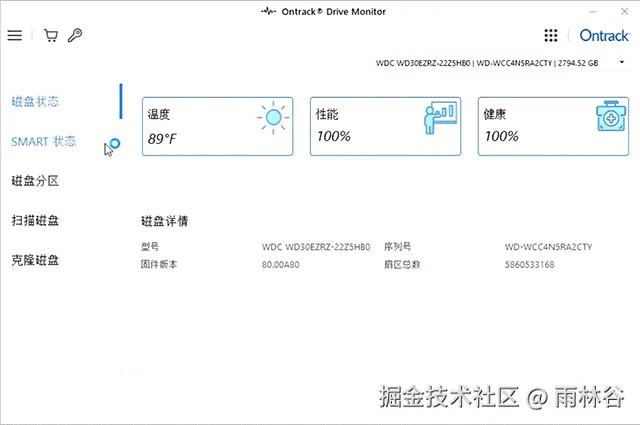Minimize the Drive Monitor window
Screen dimensions: 640x425
[x=593, y=11]
